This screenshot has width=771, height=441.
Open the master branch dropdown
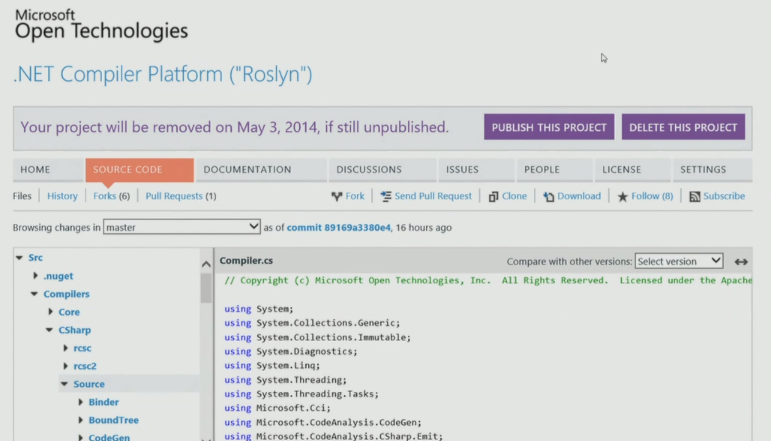181,227
